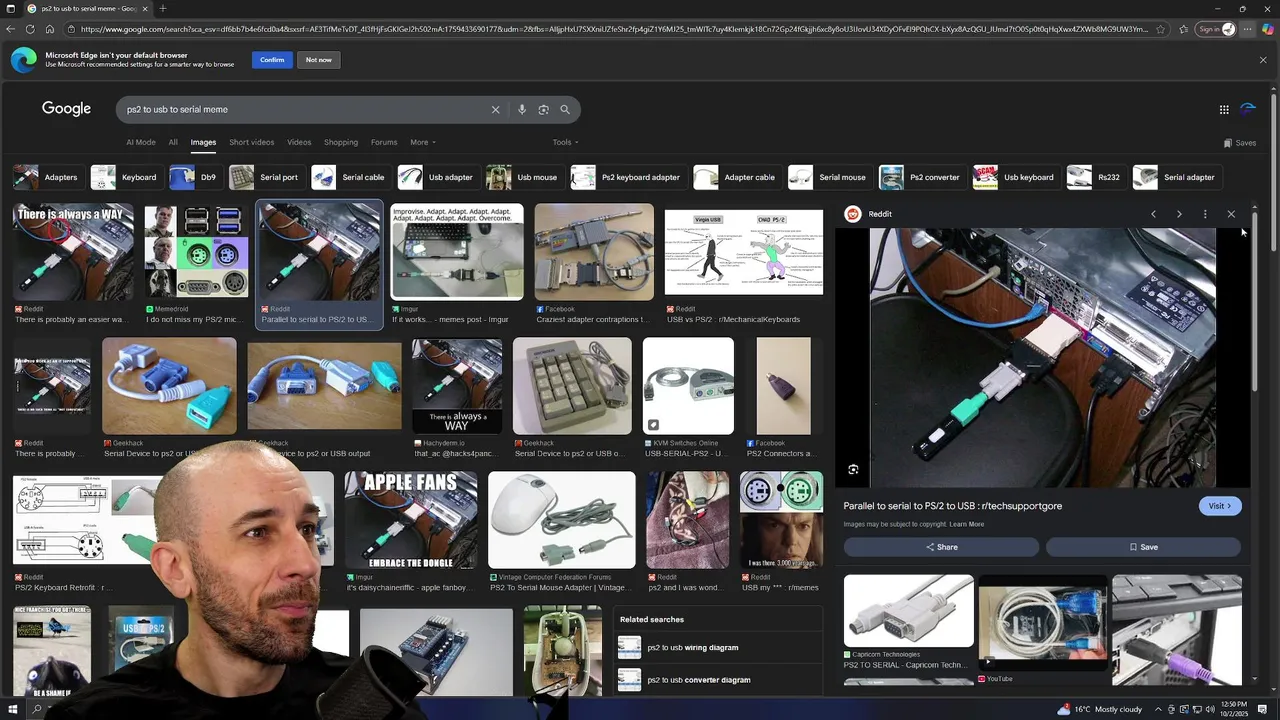The height and width of the screenshot is (720, 1280).
Task: Open the preview panel's three-dot menu
Action: pyautogui.click(x=1205, y=214)
